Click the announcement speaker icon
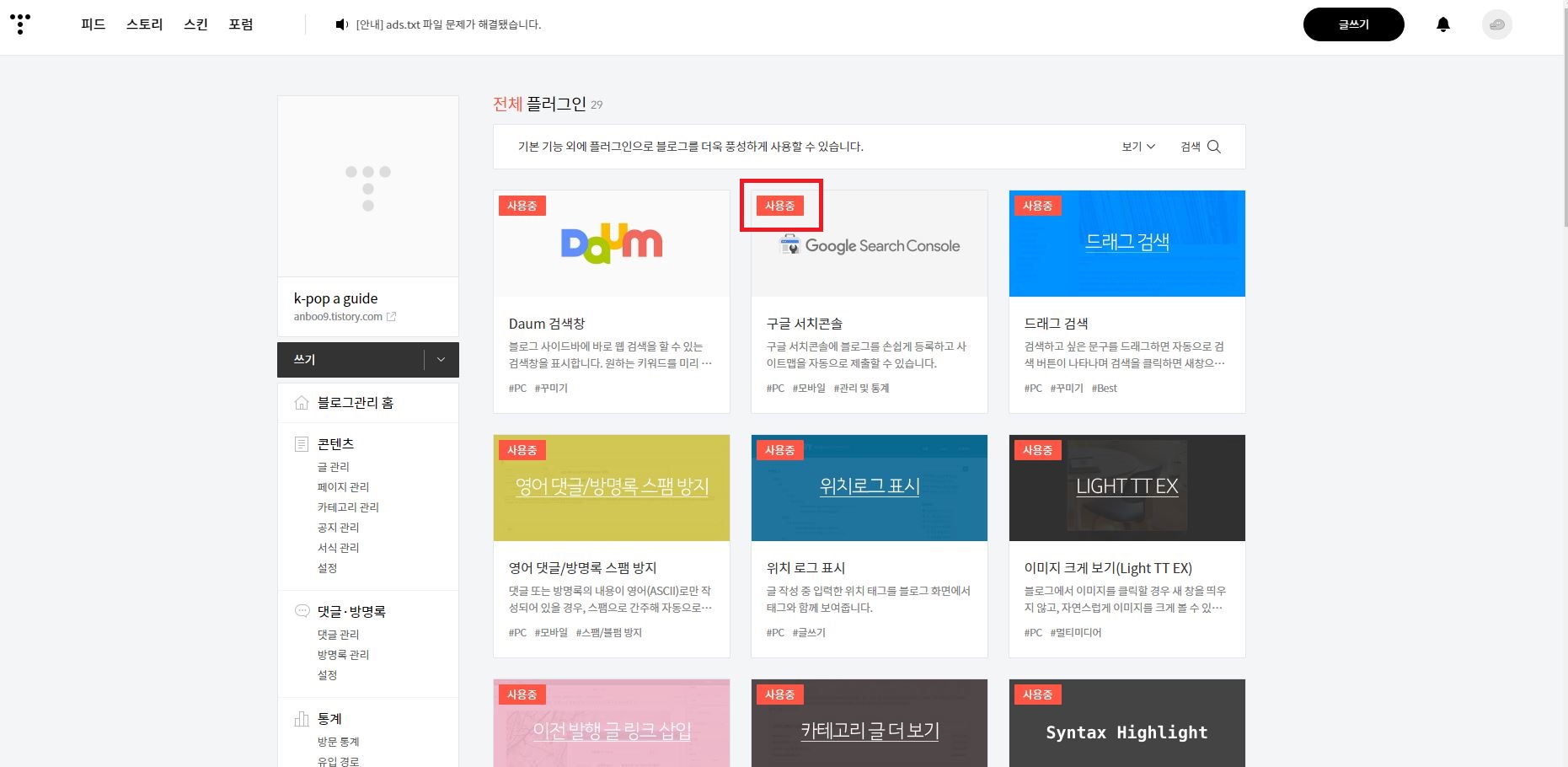Screen dimensions: 1568x767 [x=341, y=24]
